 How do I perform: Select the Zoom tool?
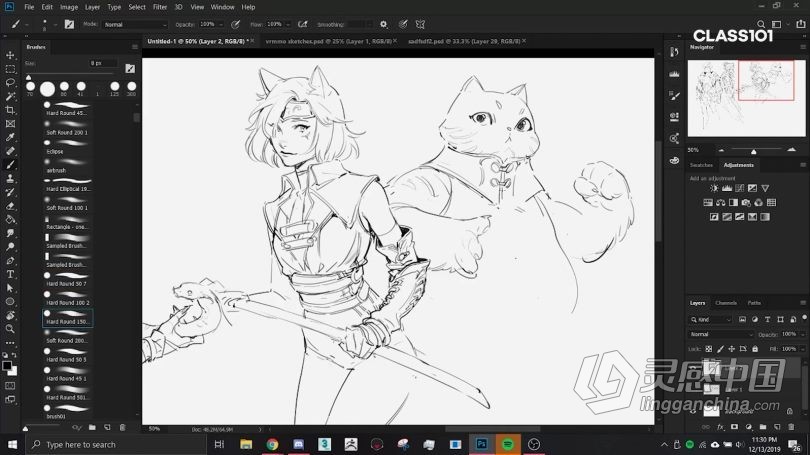[10, 329]
